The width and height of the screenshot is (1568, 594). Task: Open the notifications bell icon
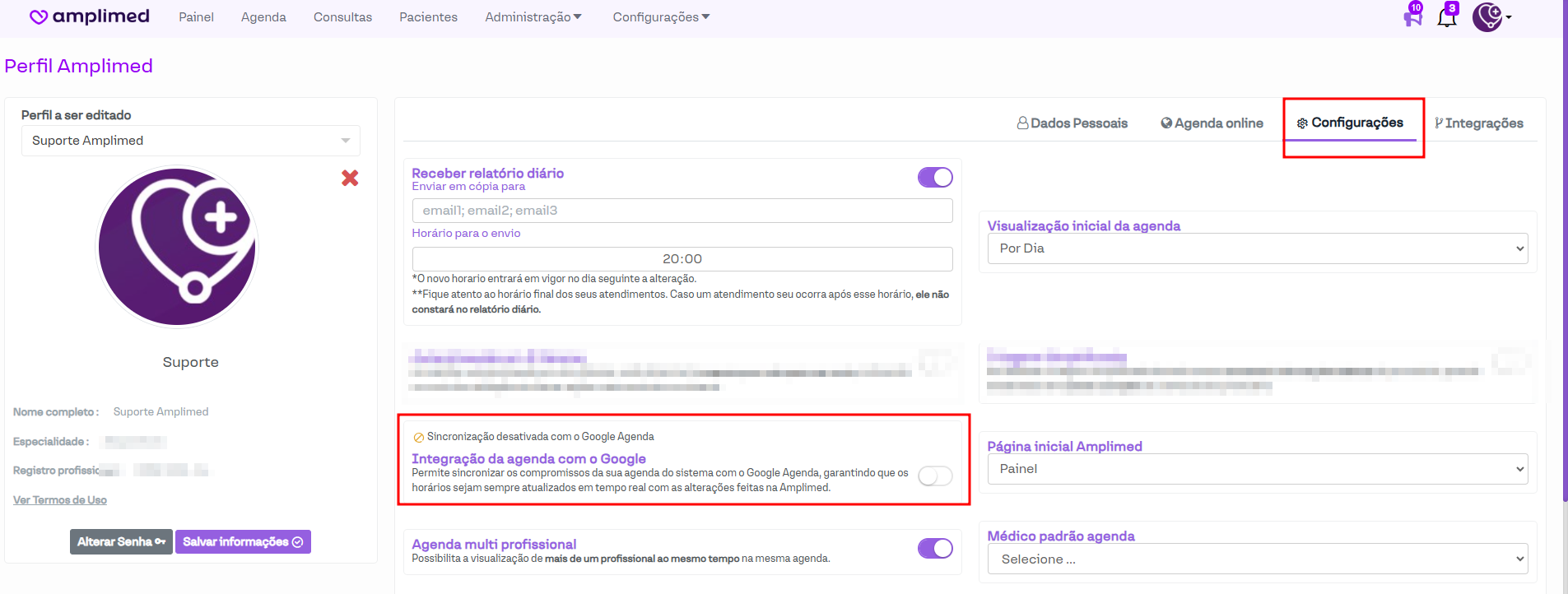point(1446,16)
